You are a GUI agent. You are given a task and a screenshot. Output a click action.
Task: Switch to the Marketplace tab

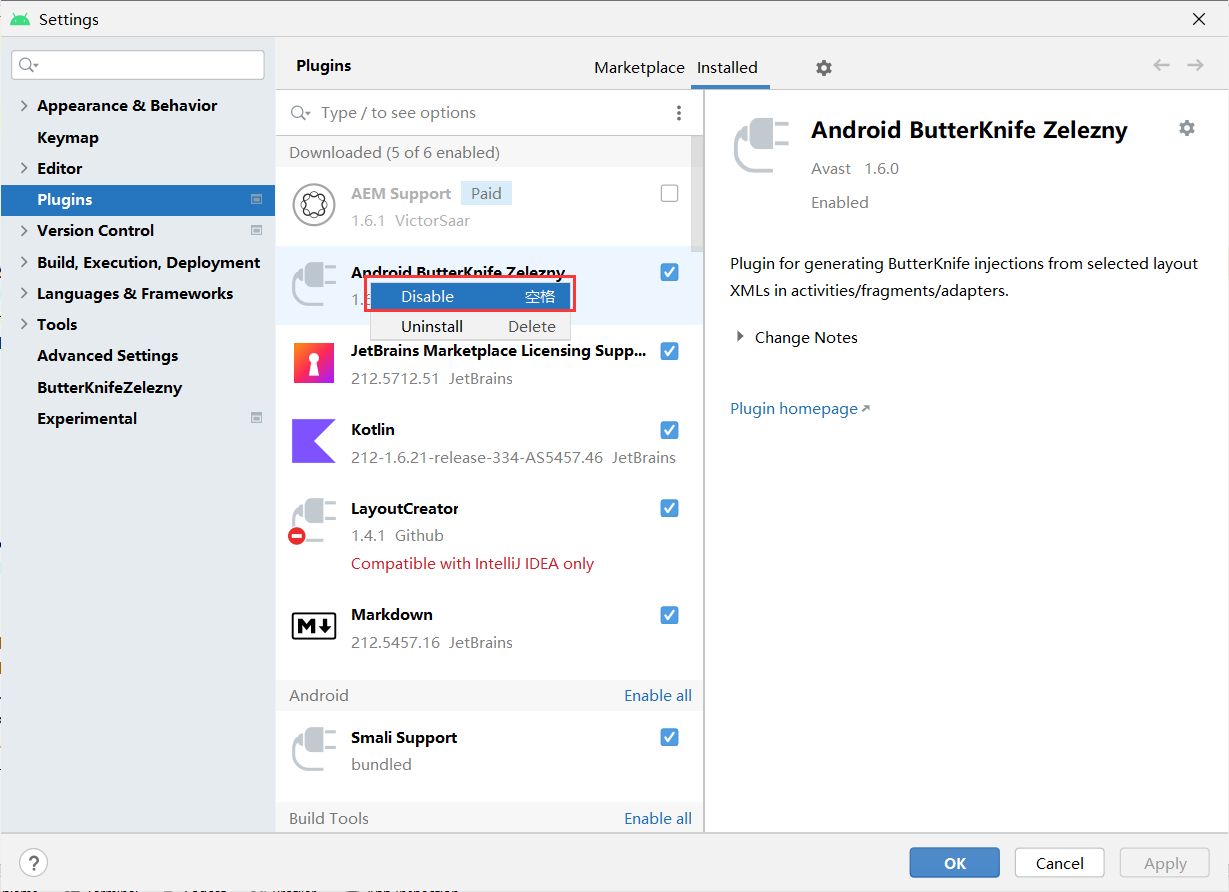639,67
